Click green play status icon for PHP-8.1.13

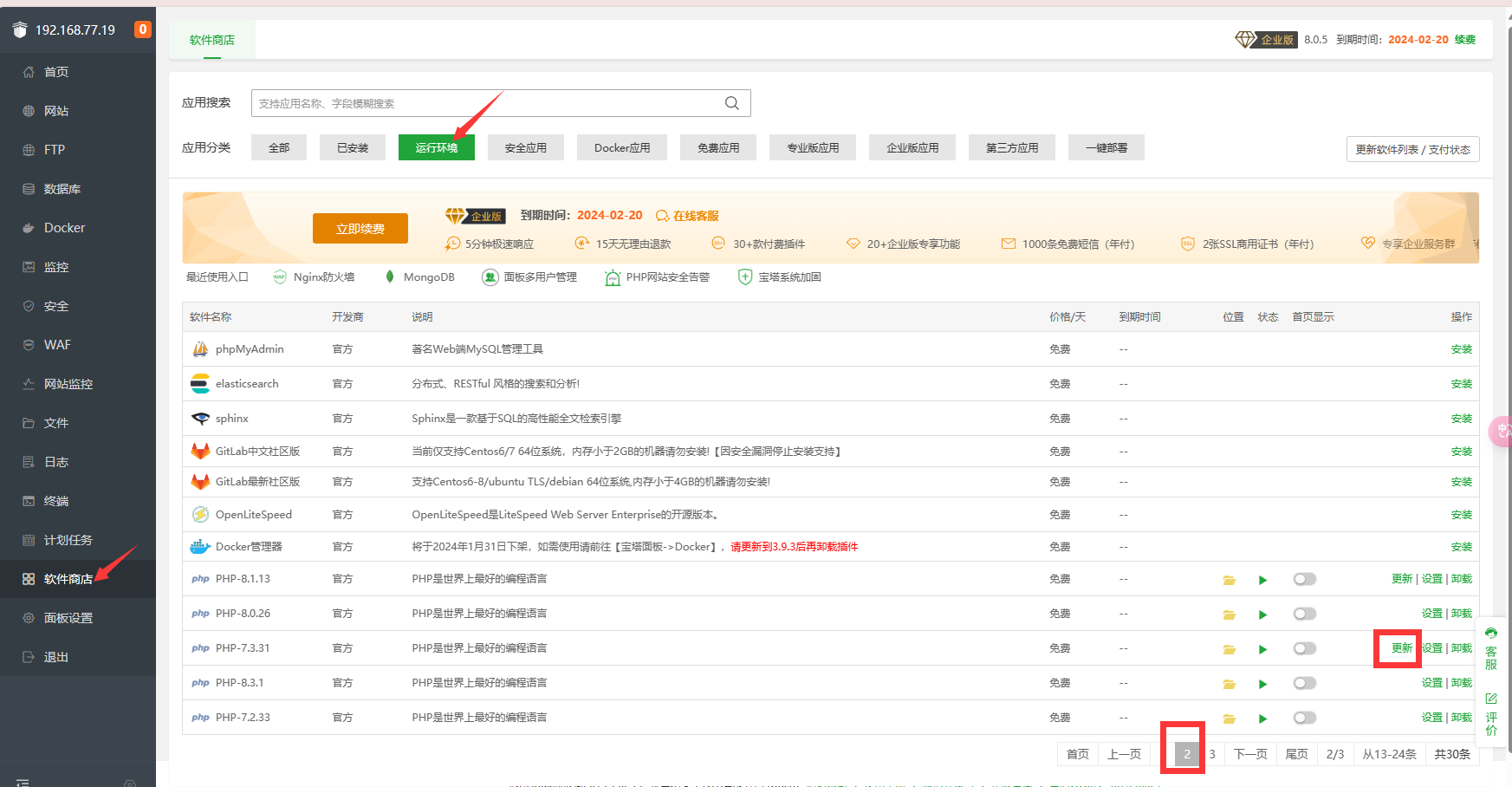point(1262,580)
